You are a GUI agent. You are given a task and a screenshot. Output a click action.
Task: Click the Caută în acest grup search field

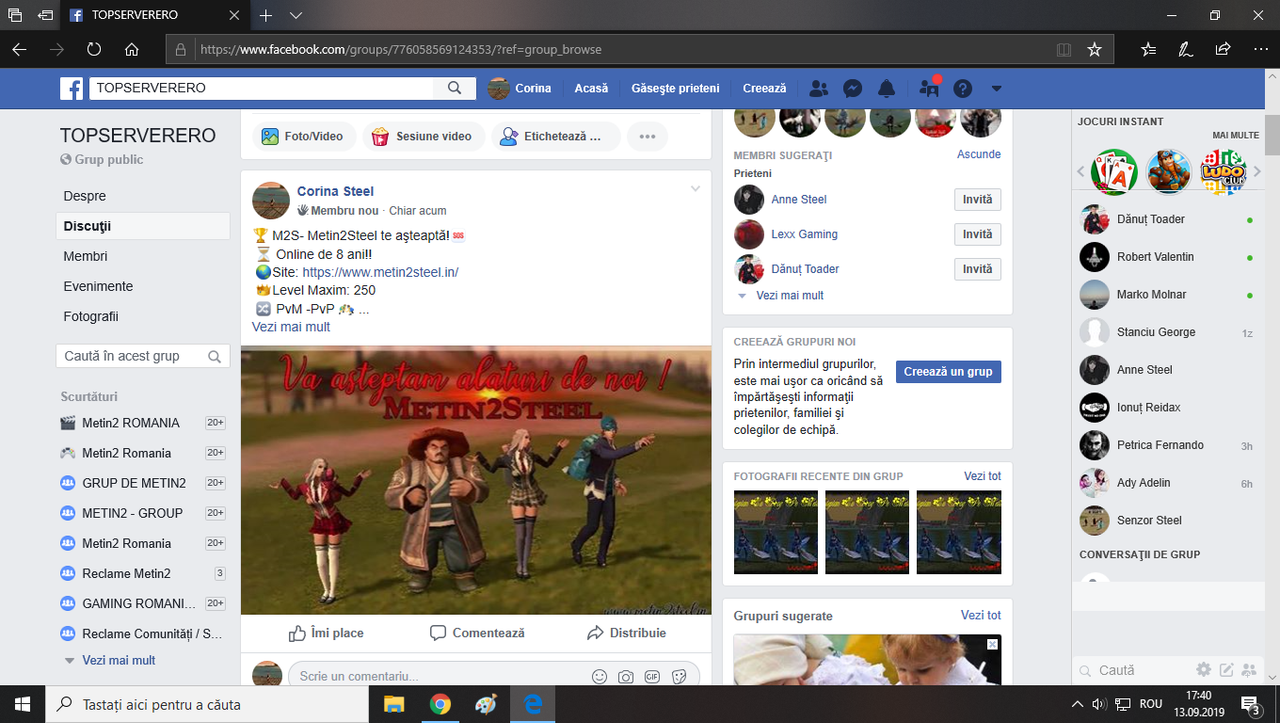click(143, 356)
